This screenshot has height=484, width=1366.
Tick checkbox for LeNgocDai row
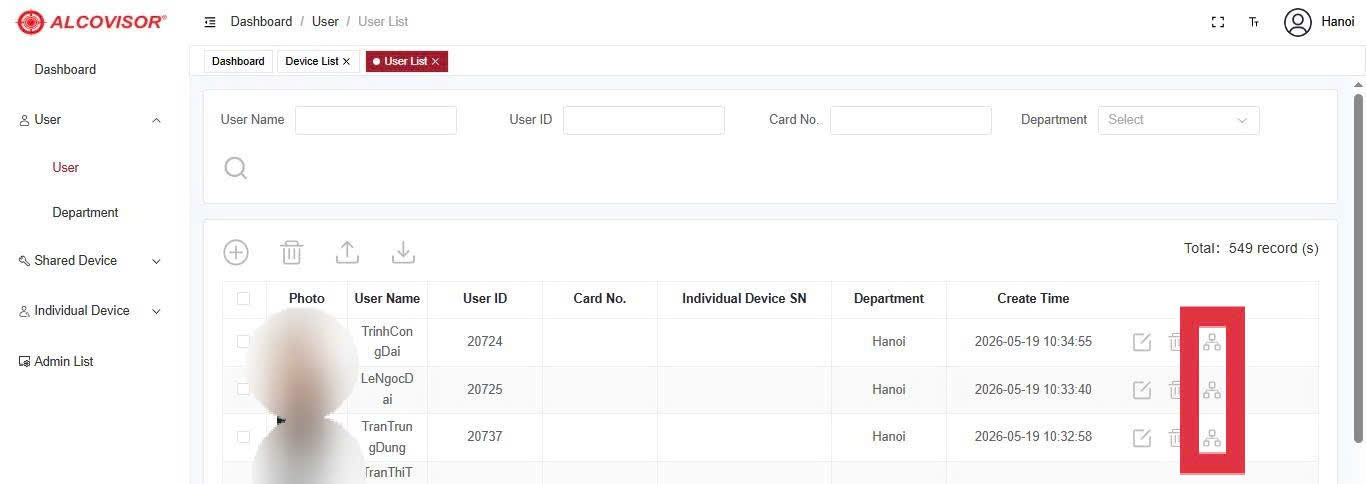243,389
